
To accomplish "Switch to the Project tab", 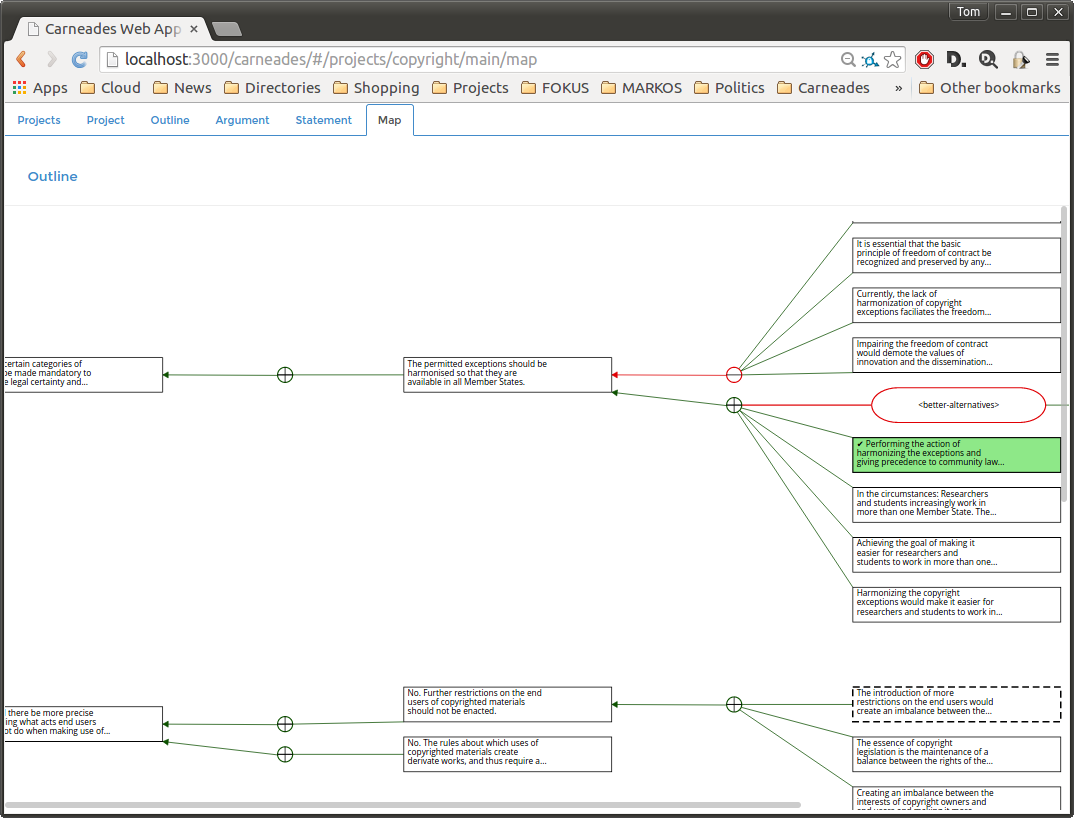I will click(x=105, y=120).
